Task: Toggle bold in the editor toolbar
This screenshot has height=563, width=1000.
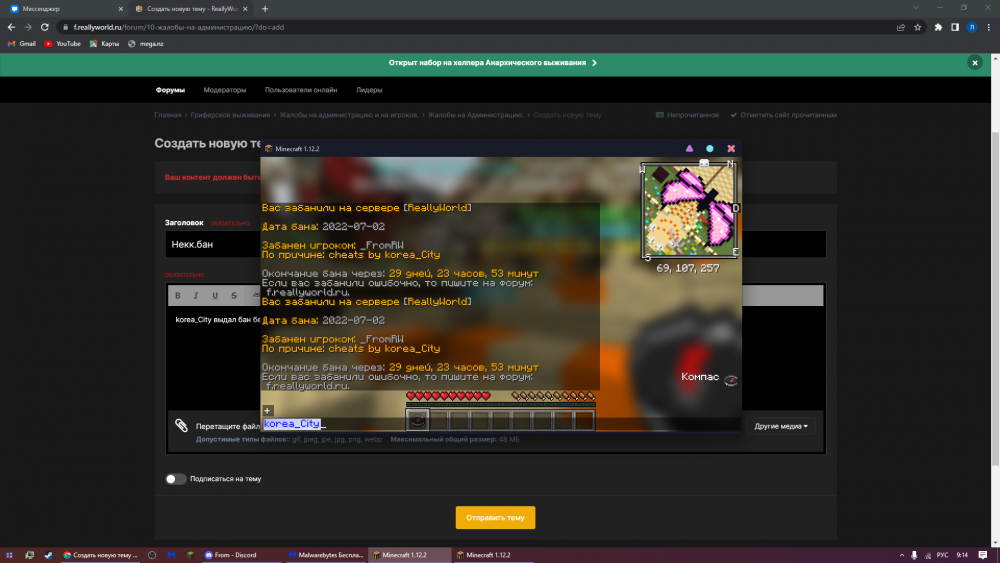Action: (178, 295)
